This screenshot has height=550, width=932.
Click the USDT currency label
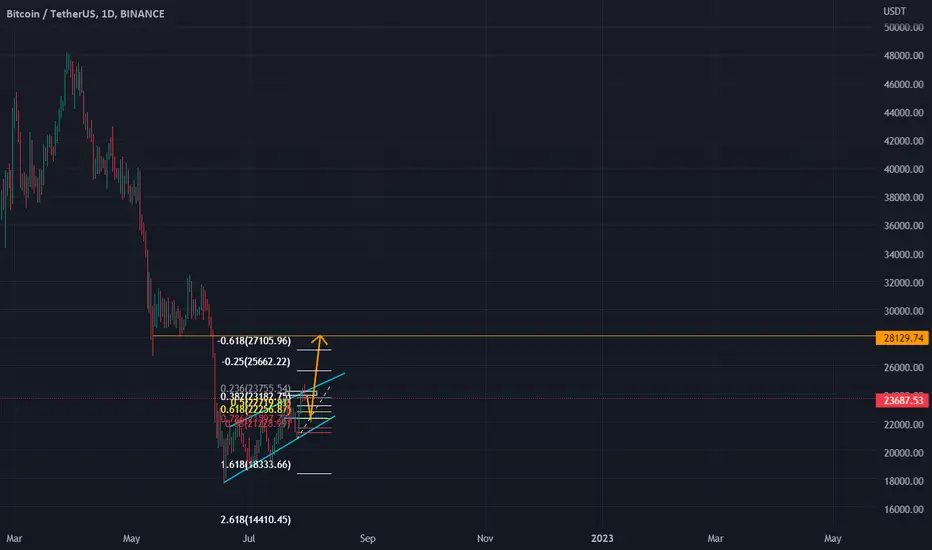coord(895,11)
